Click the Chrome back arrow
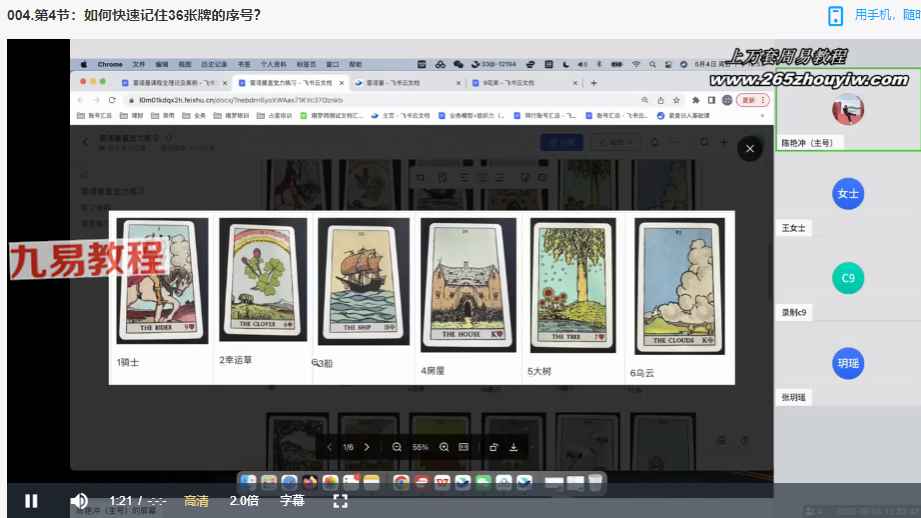Screen dimensions: 921x518 81,100
